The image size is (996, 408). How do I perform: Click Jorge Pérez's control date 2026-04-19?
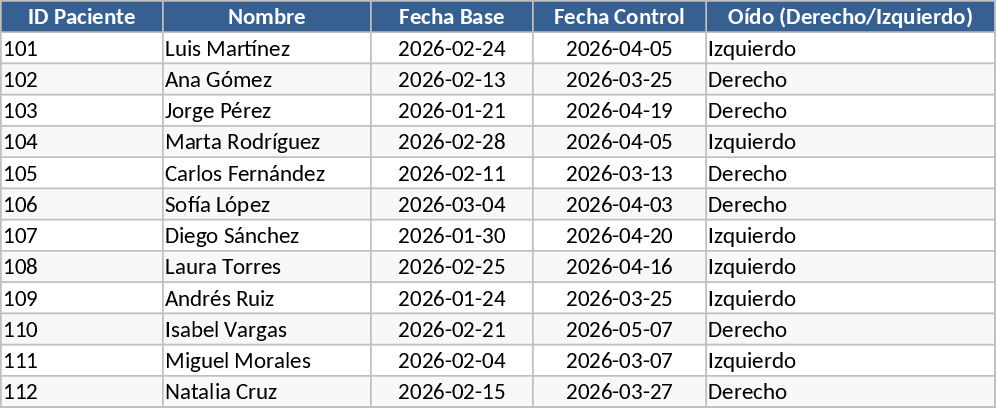pos(619,111)
